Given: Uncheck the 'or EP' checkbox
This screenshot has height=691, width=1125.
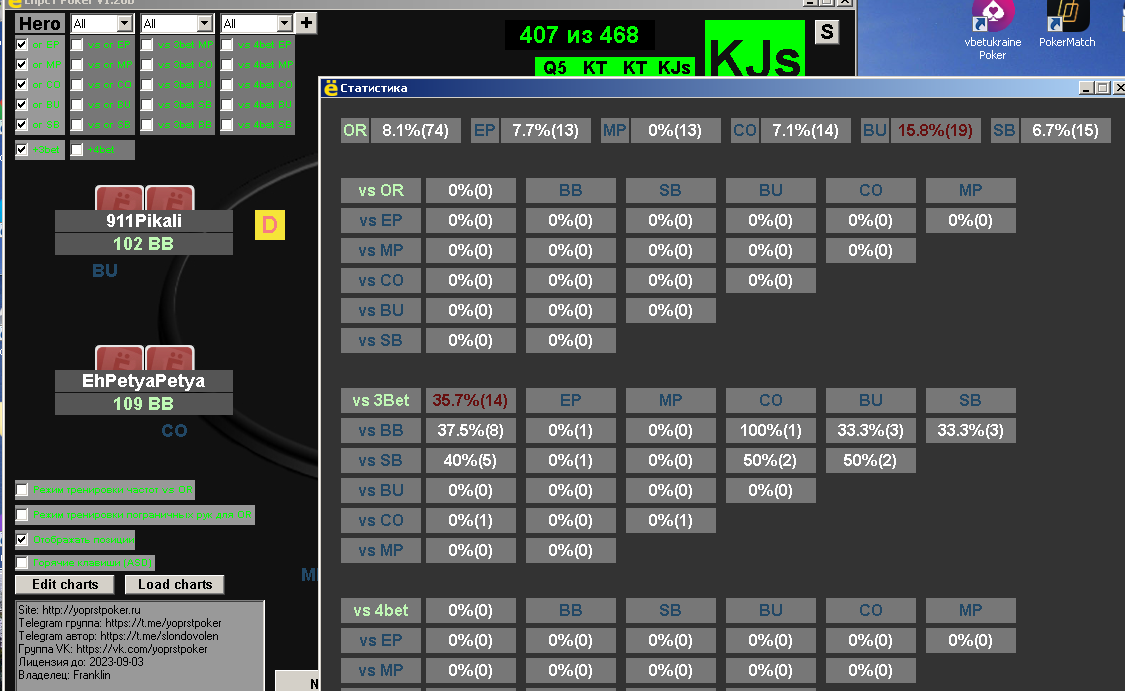Looking at the screenshot, I should (x=22, y=44).
